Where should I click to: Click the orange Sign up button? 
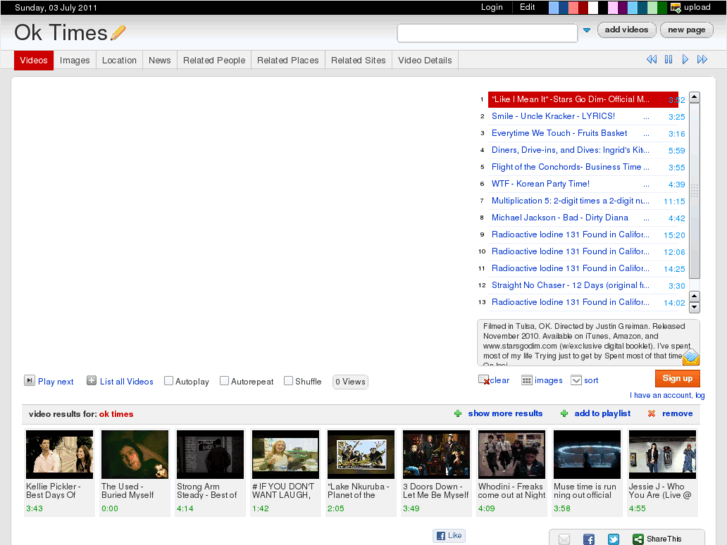(x=677, y=378)
